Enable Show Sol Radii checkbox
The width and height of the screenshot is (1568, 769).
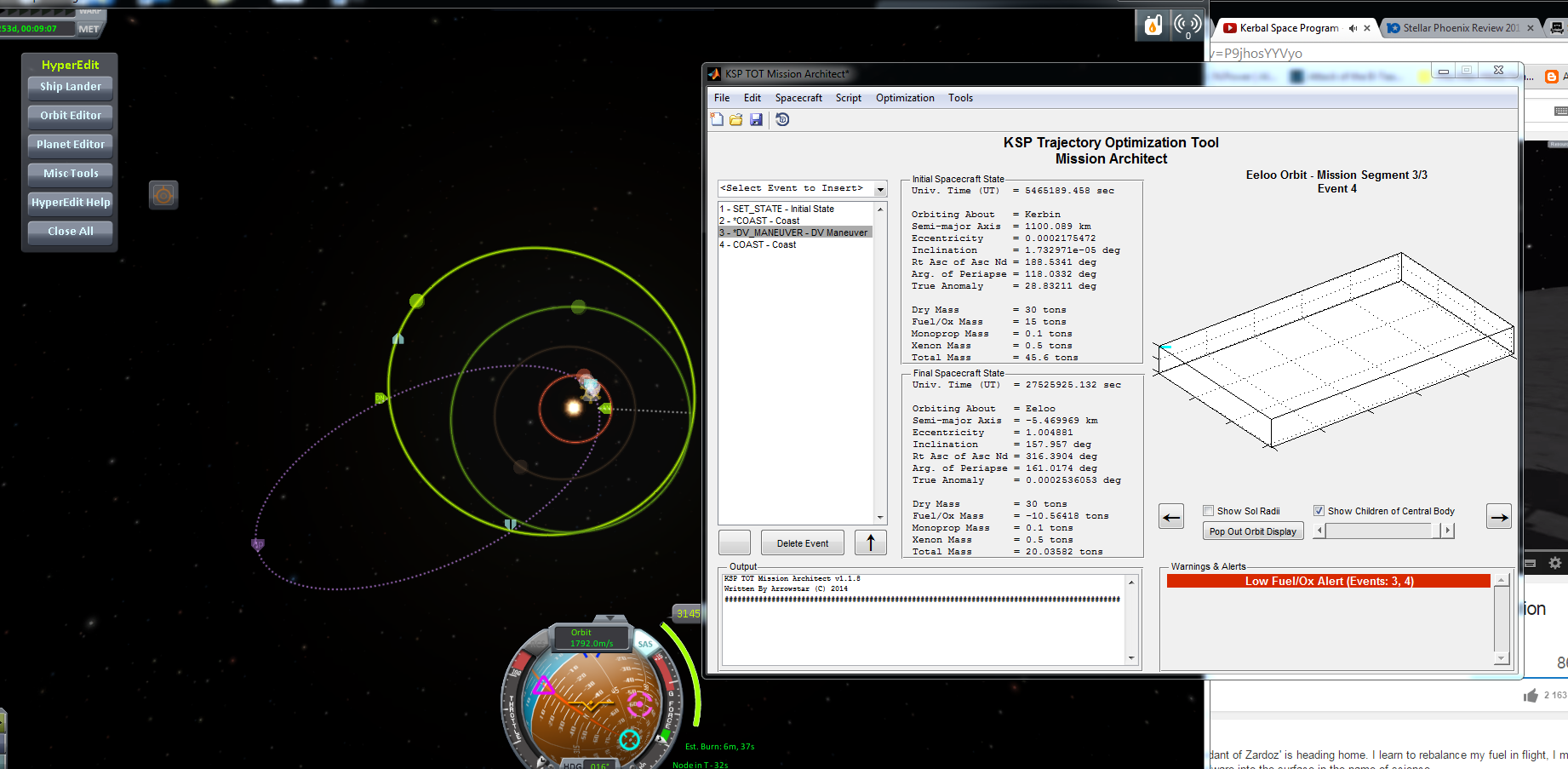(1208, 511)
